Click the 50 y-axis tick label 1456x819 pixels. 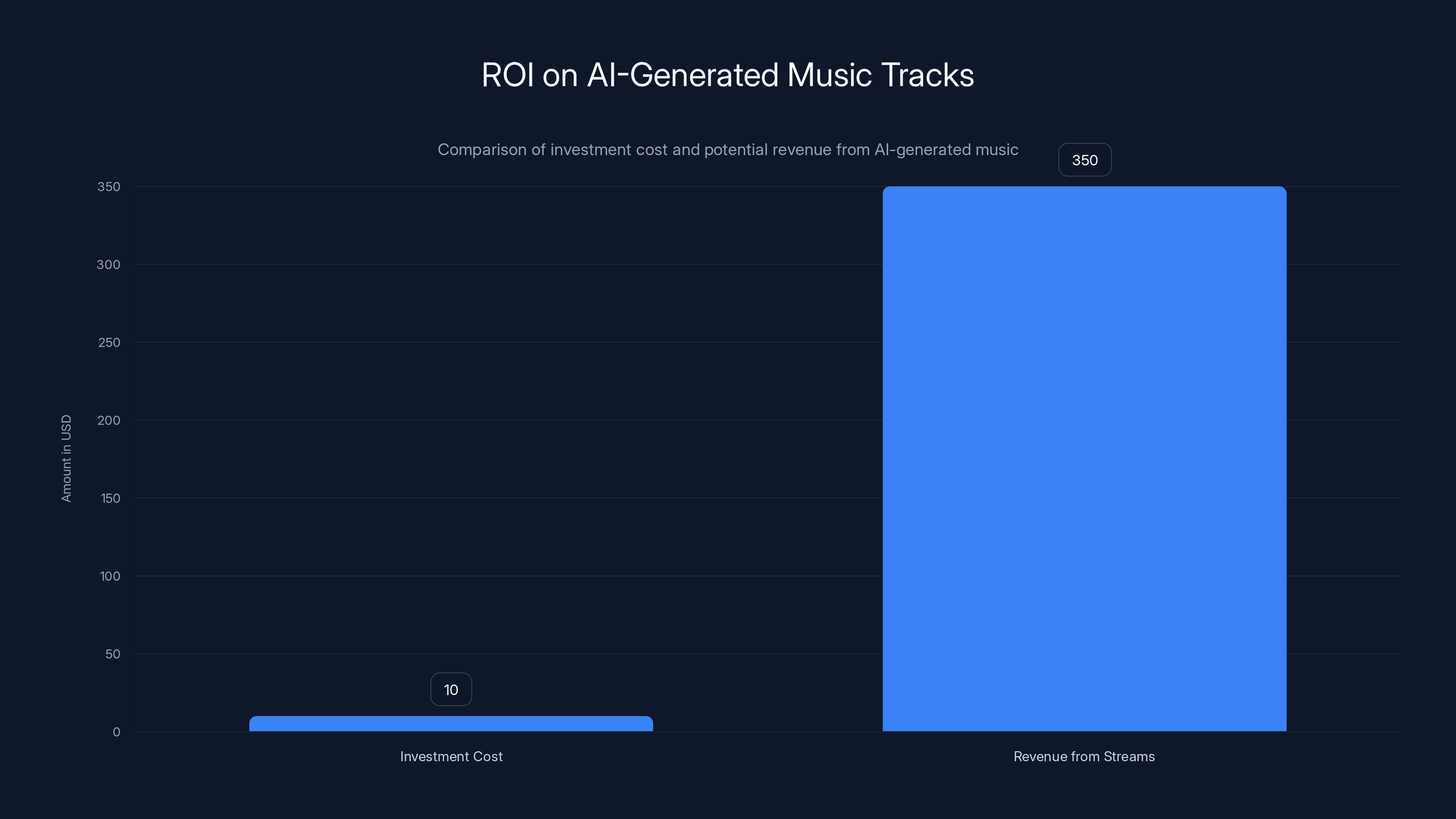113,654
